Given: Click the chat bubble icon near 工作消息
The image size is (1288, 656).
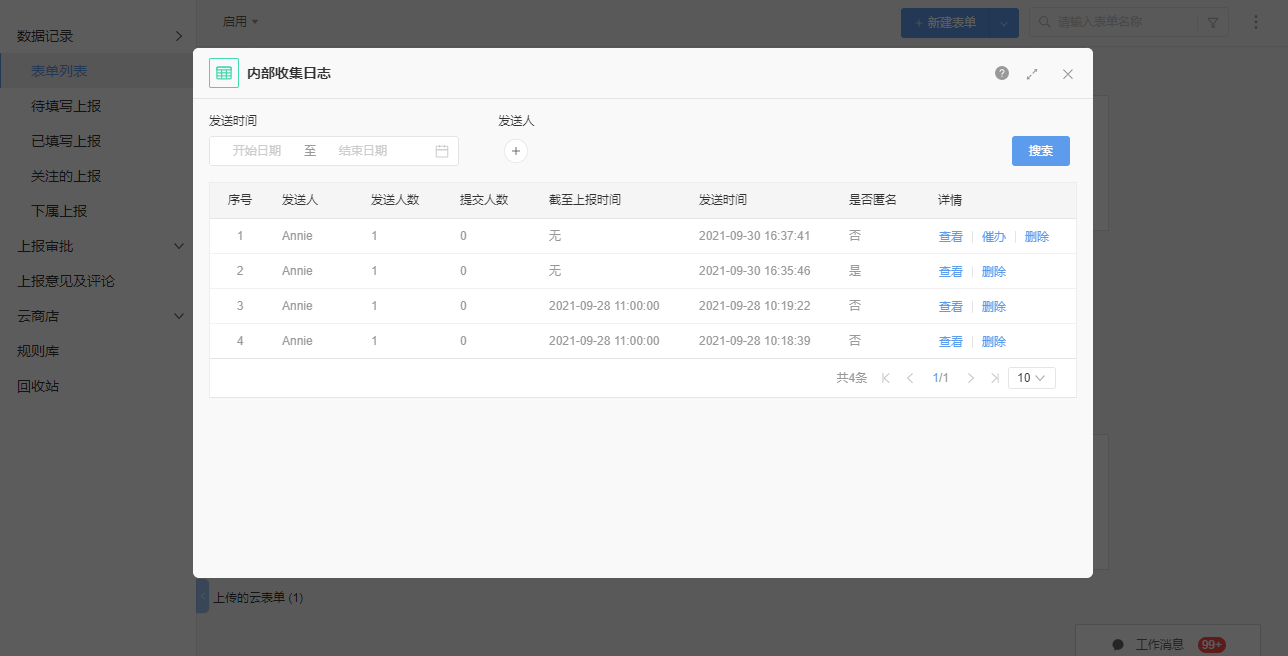Looking at the screenshot, I should [1118, 645].
